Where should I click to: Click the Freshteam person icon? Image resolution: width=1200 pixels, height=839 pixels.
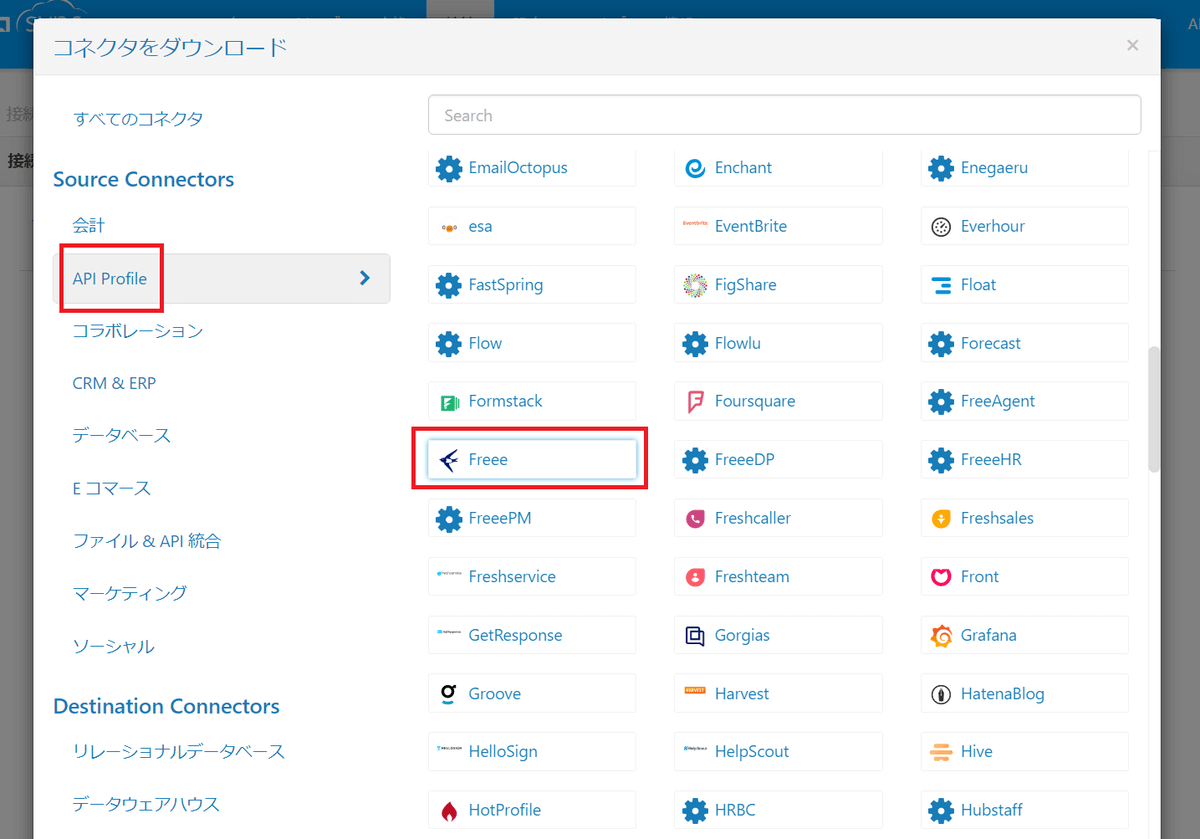point(695,577)
